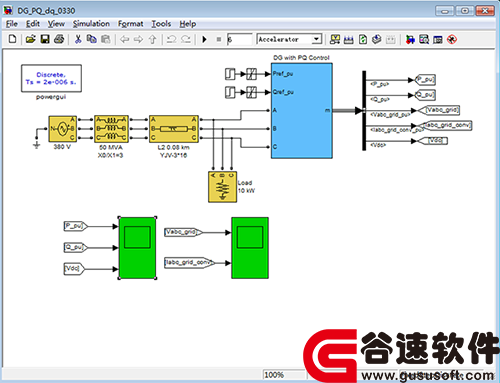Screen dimensions: 500x383
Task: Save the model with floppy disk icon
Action: coord(45,39)
